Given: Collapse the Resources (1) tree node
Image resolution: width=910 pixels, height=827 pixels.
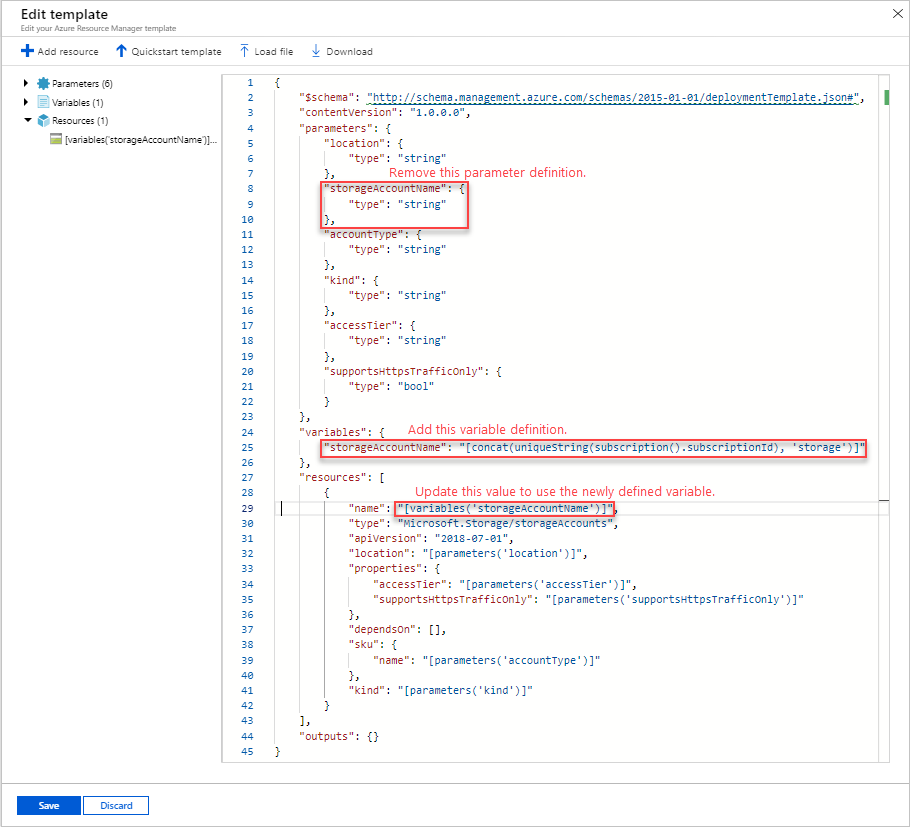Looking at the screenshot, I should point(27,120).
